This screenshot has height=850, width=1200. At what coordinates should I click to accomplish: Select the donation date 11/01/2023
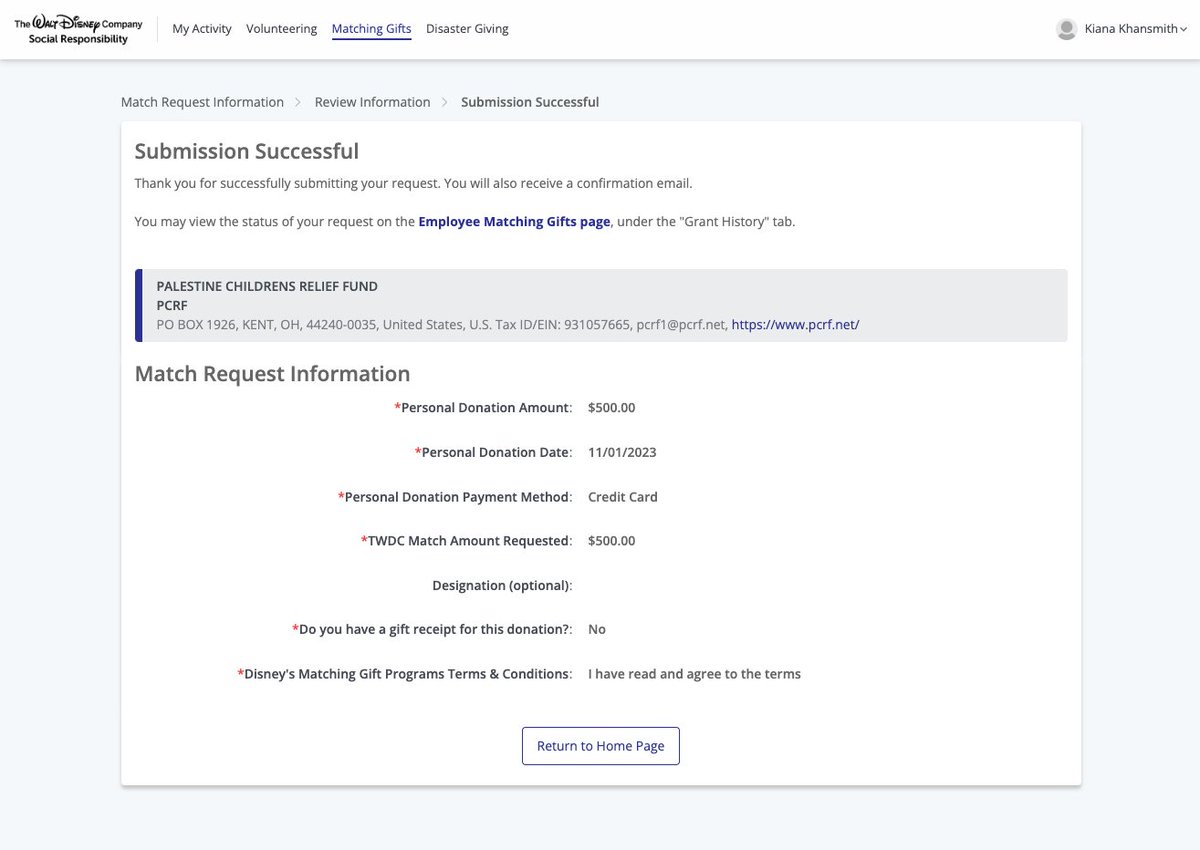[x=622, y=452]
